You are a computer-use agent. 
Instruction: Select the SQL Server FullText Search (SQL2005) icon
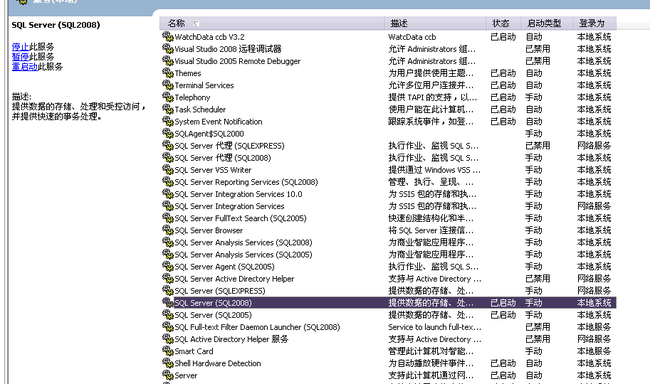click(167, 218)
